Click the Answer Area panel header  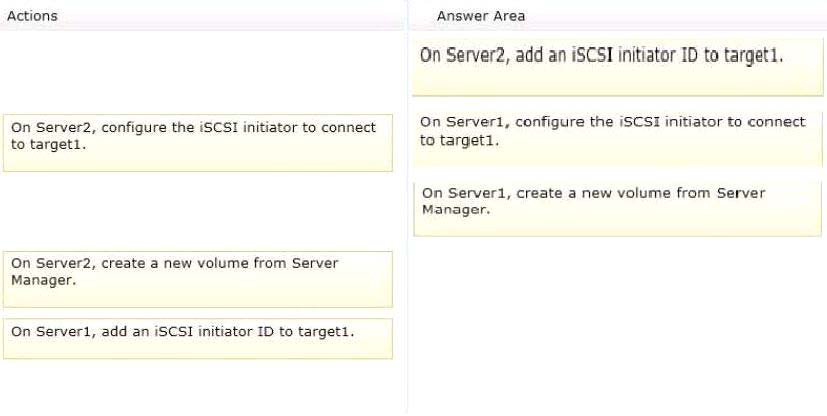coord(480,16)
